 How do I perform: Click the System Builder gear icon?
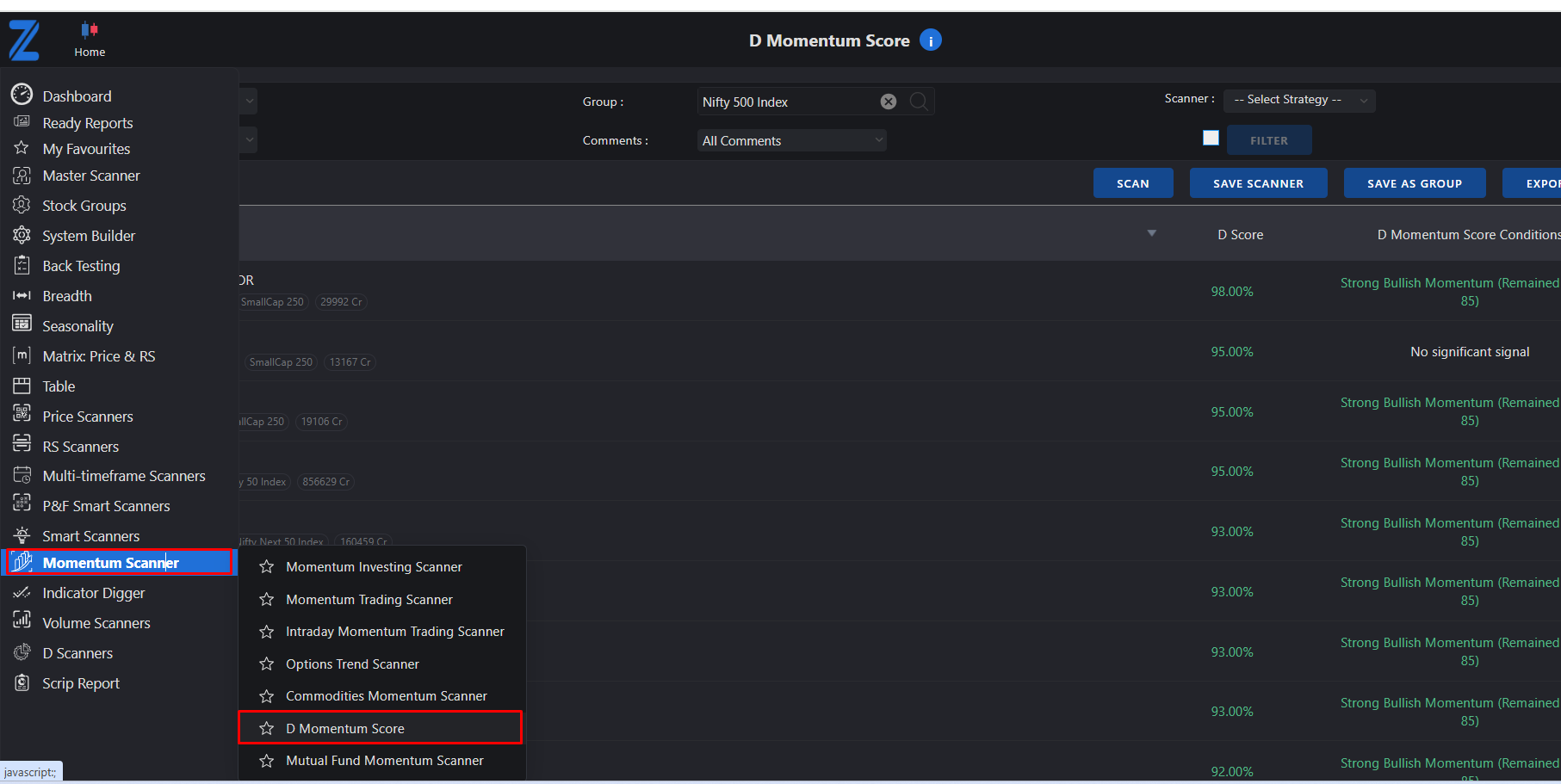coord(22,235)
